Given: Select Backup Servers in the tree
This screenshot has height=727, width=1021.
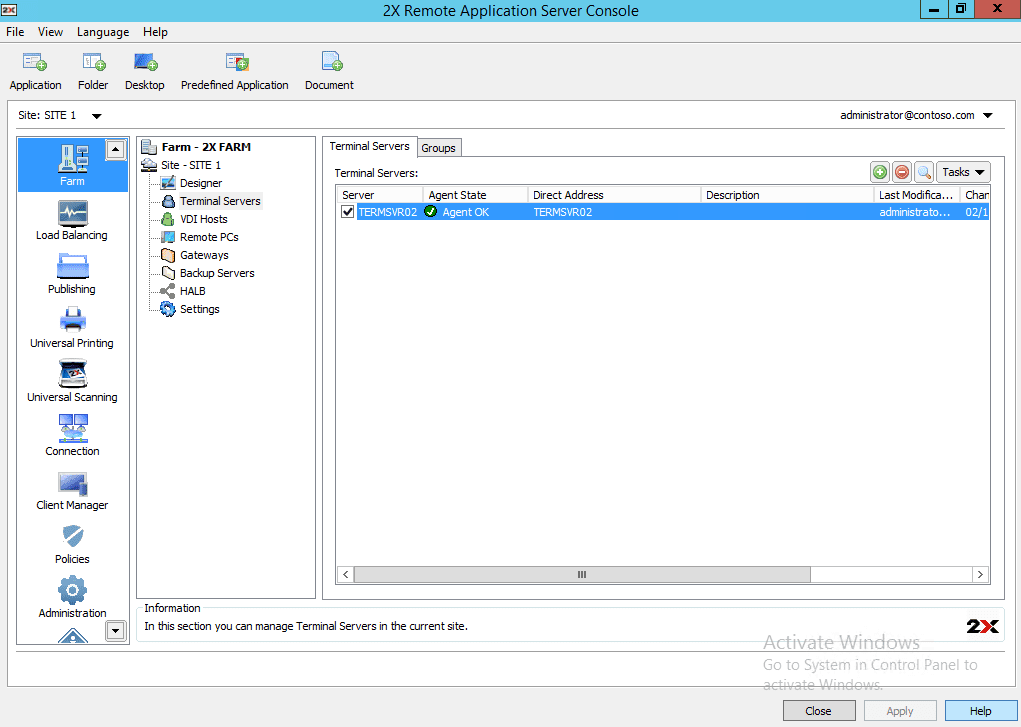Looking at the screenshot, I should [x=217, y=273].
